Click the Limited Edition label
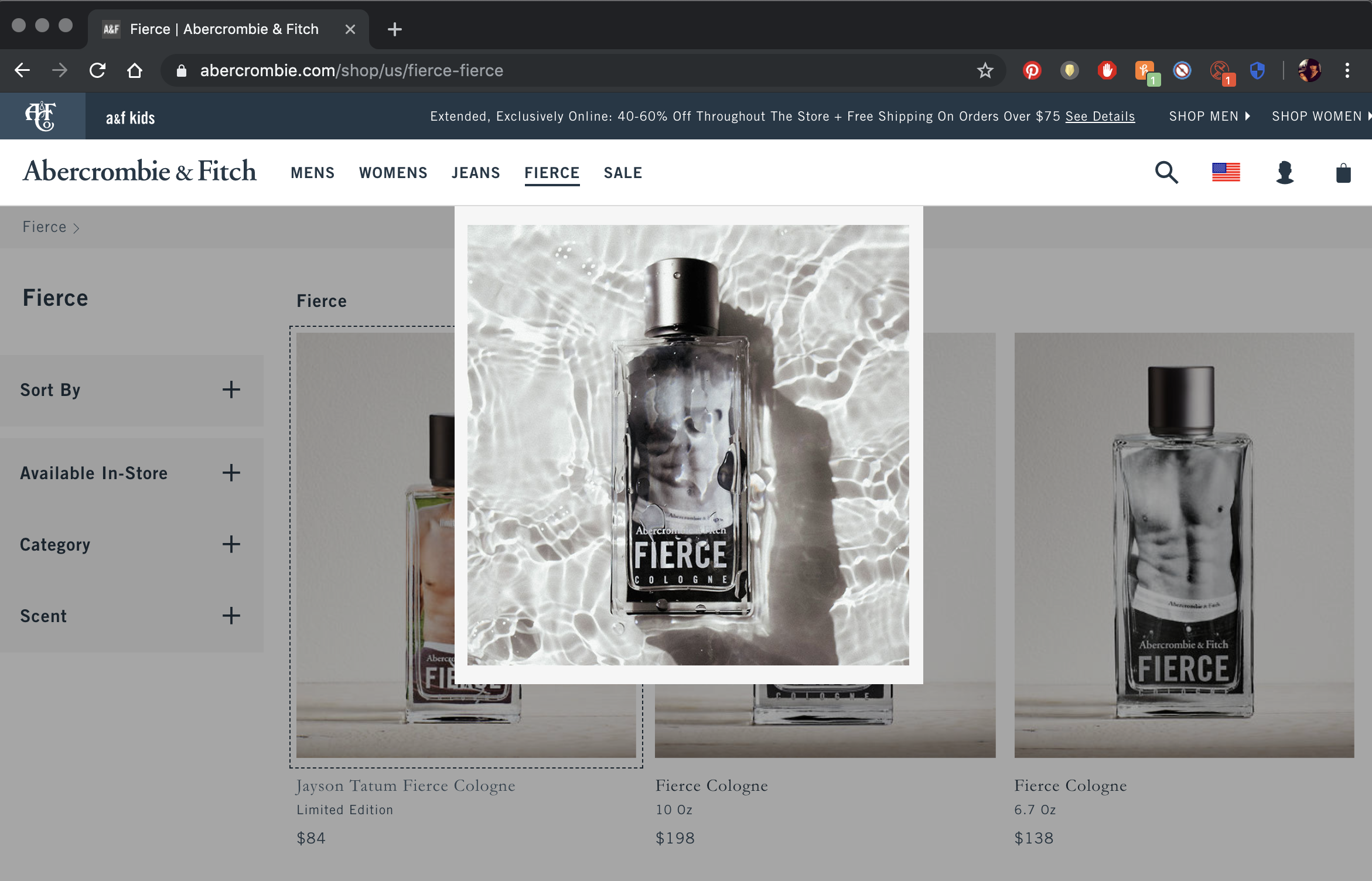The height and width of the screenshot is (881, 1372). [344, 810]
